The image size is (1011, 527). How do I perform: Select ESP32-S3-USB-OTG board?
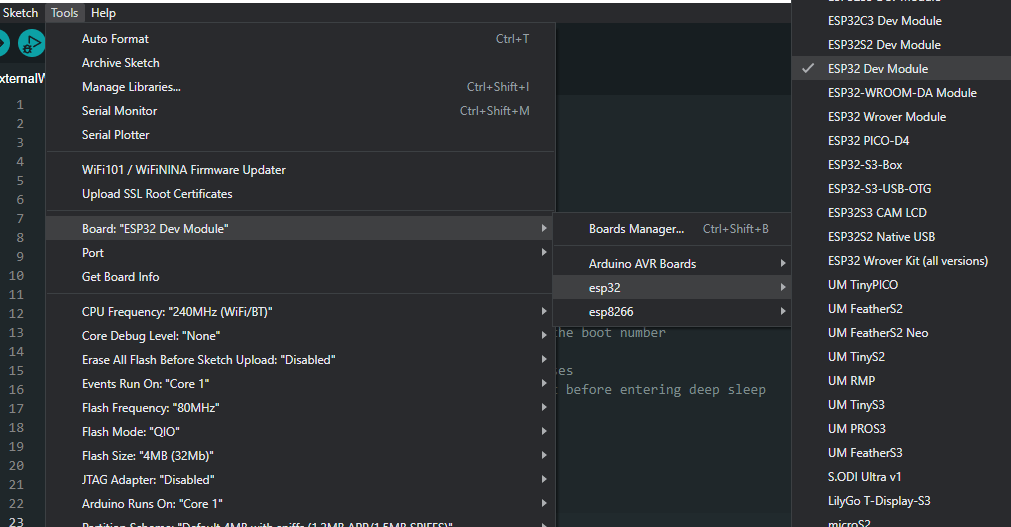tap(901, 188)
